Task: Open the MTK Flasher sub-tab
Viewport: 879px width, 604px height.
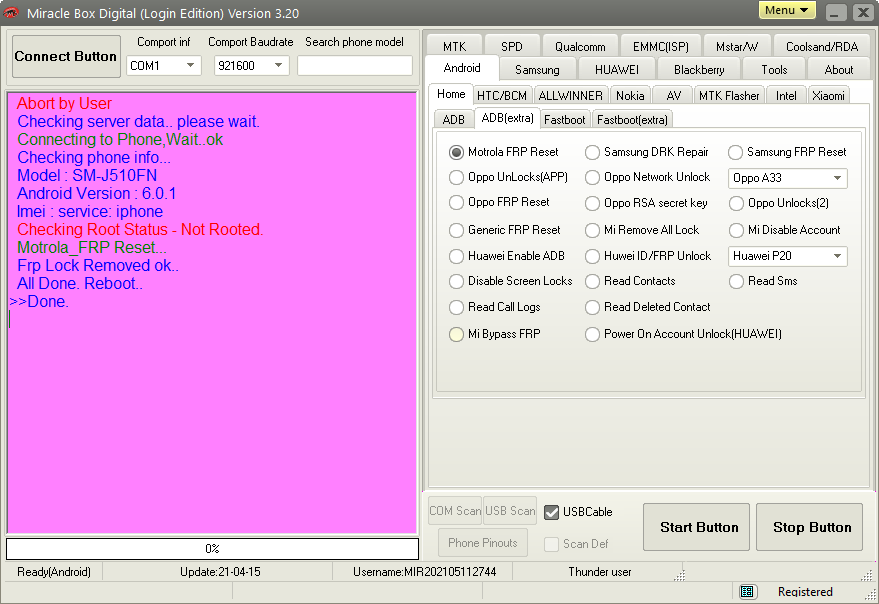Action: click(729, 96)
